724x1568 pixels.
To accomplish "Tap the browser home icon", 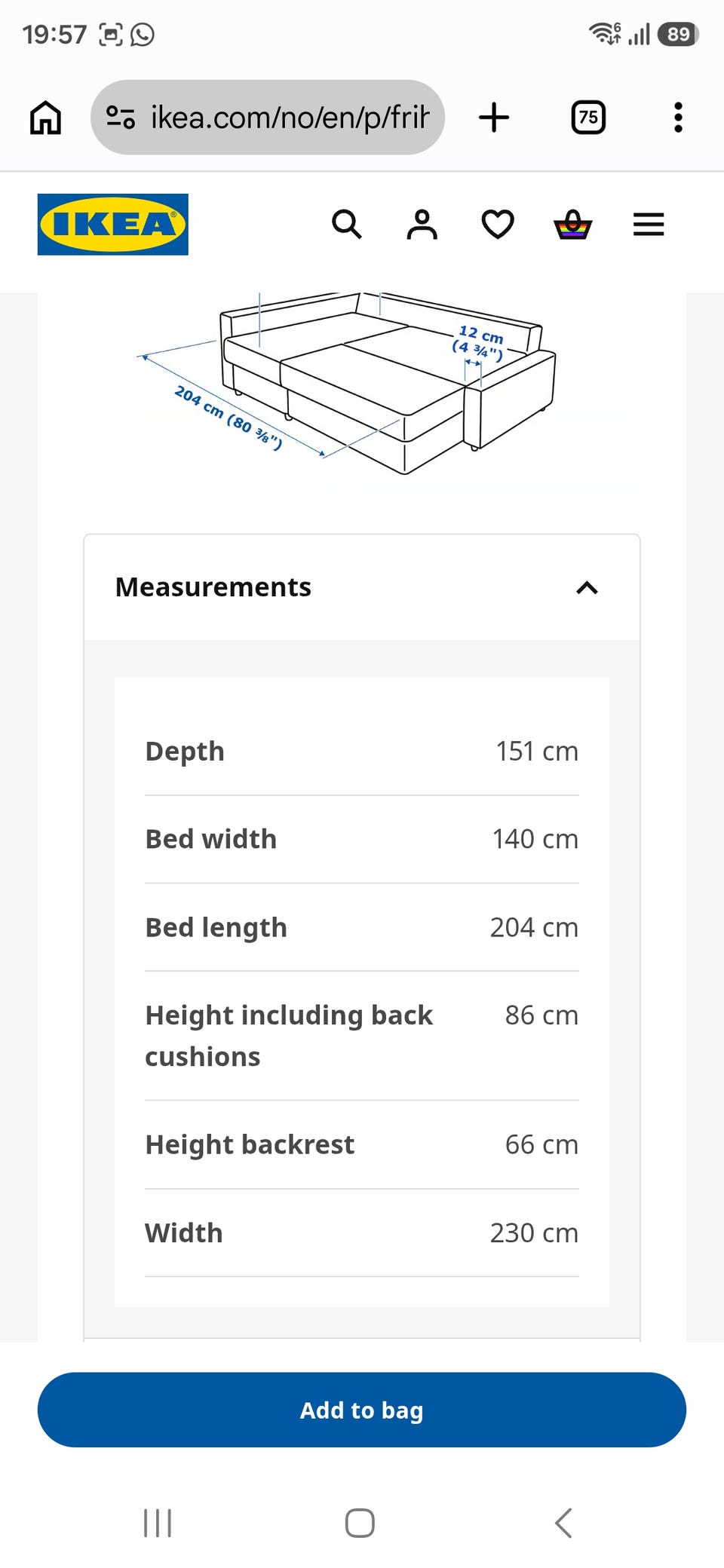I will coord(45,118).
